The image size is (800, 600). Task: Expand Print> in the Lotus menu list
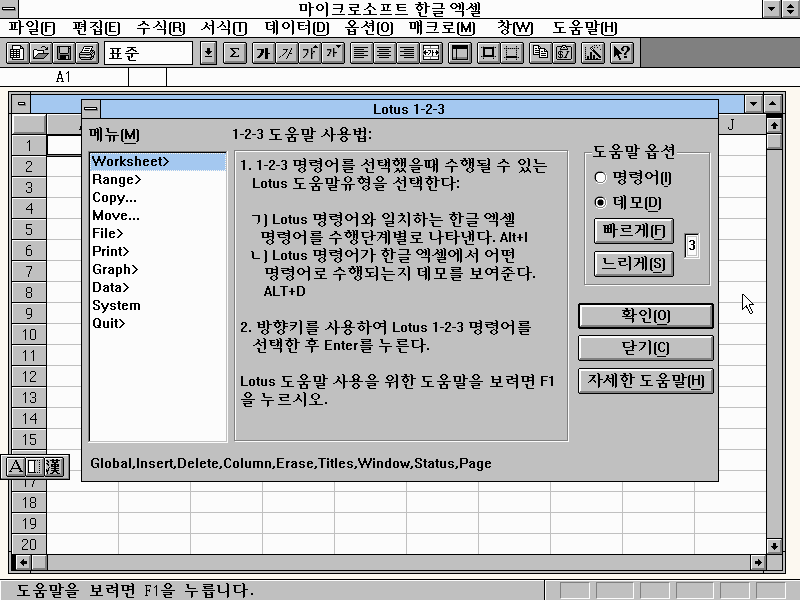[x=158, y=251]
